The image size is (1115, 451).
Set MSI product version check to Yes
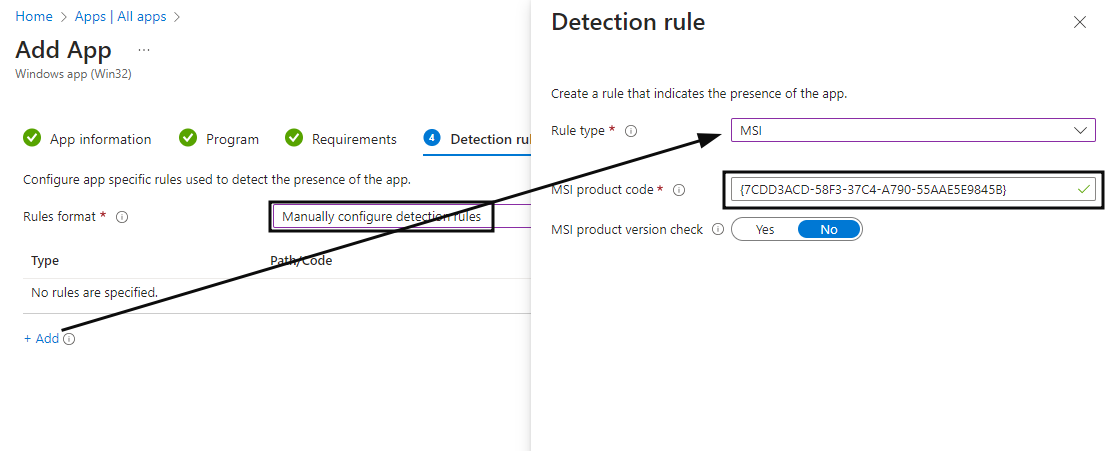point(765,230)
